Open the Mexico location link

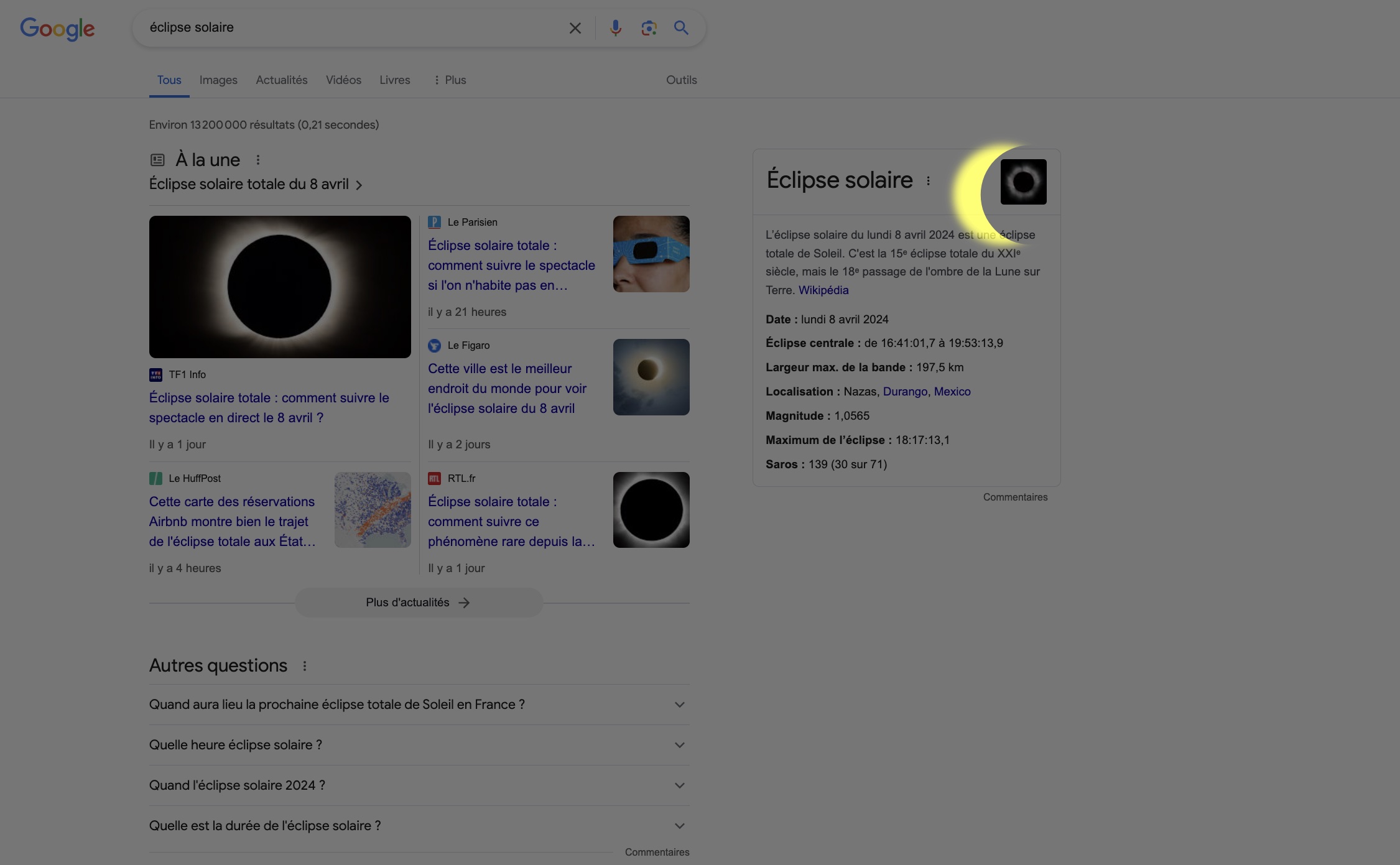tap(952, 392)
